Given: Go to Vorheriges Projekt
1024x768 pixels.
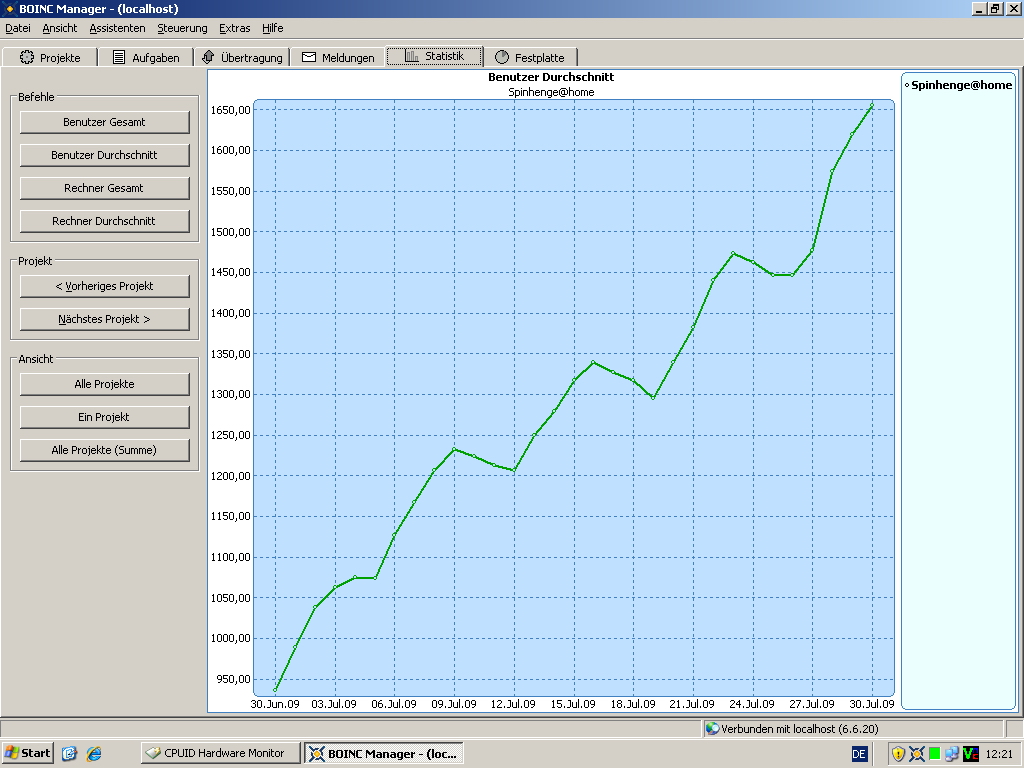Looking at the screenshot, I should coord(104,286).
